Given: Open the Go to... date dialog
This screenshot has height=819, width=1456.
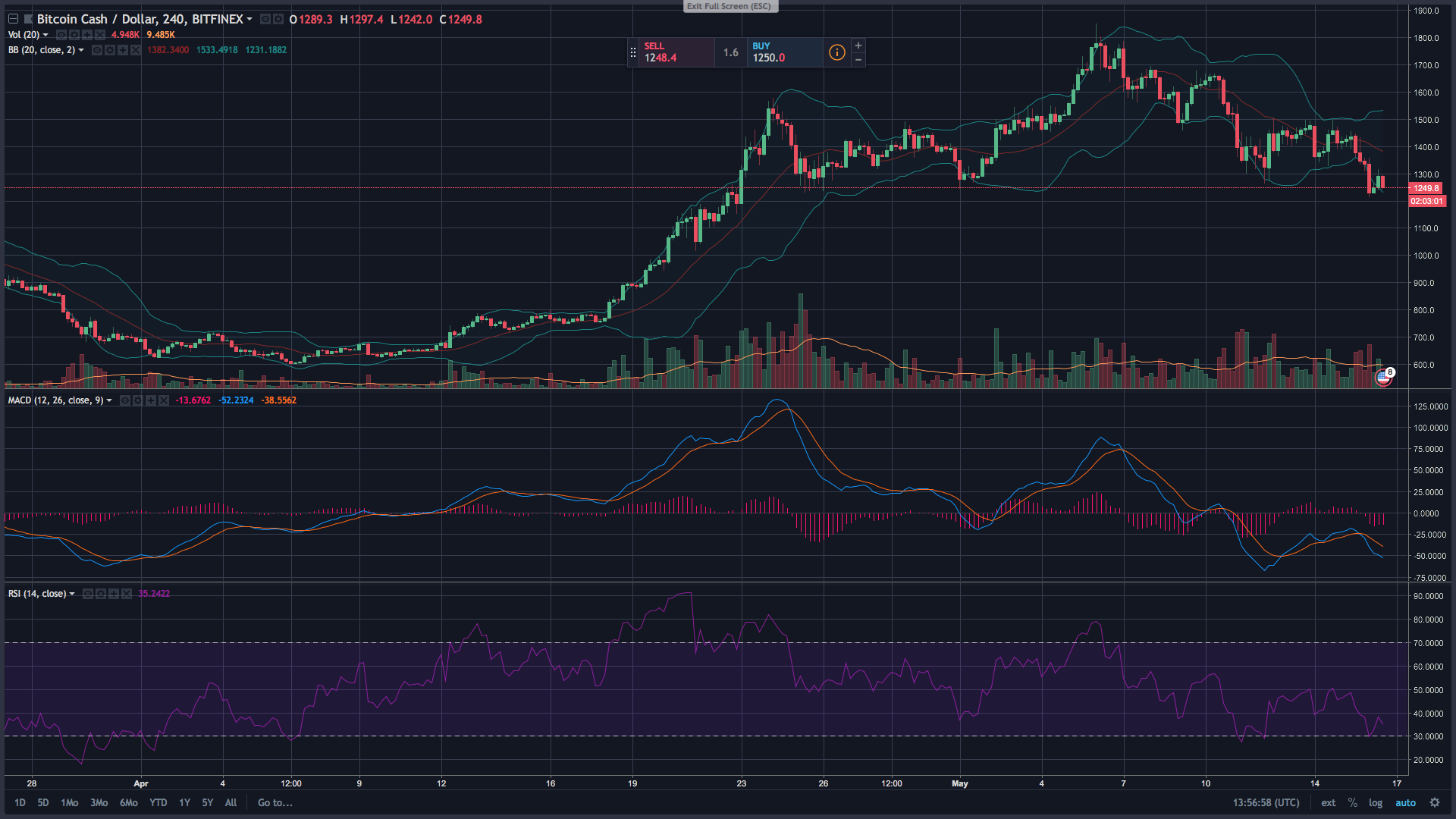Looking at the screenshot, I should click(x=275, y=802).
